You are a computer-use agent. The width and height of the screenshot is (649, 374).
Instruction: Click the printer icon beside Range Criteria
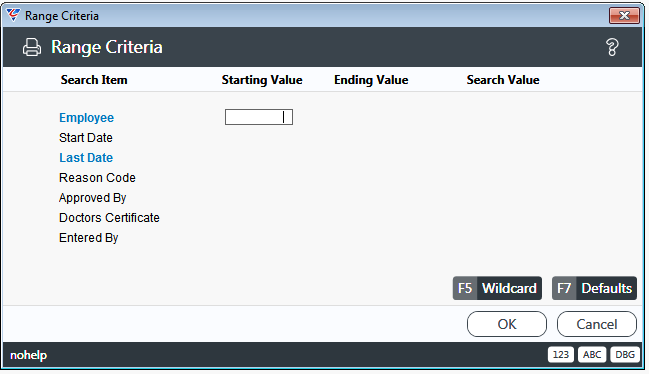(x=32, y=47)
